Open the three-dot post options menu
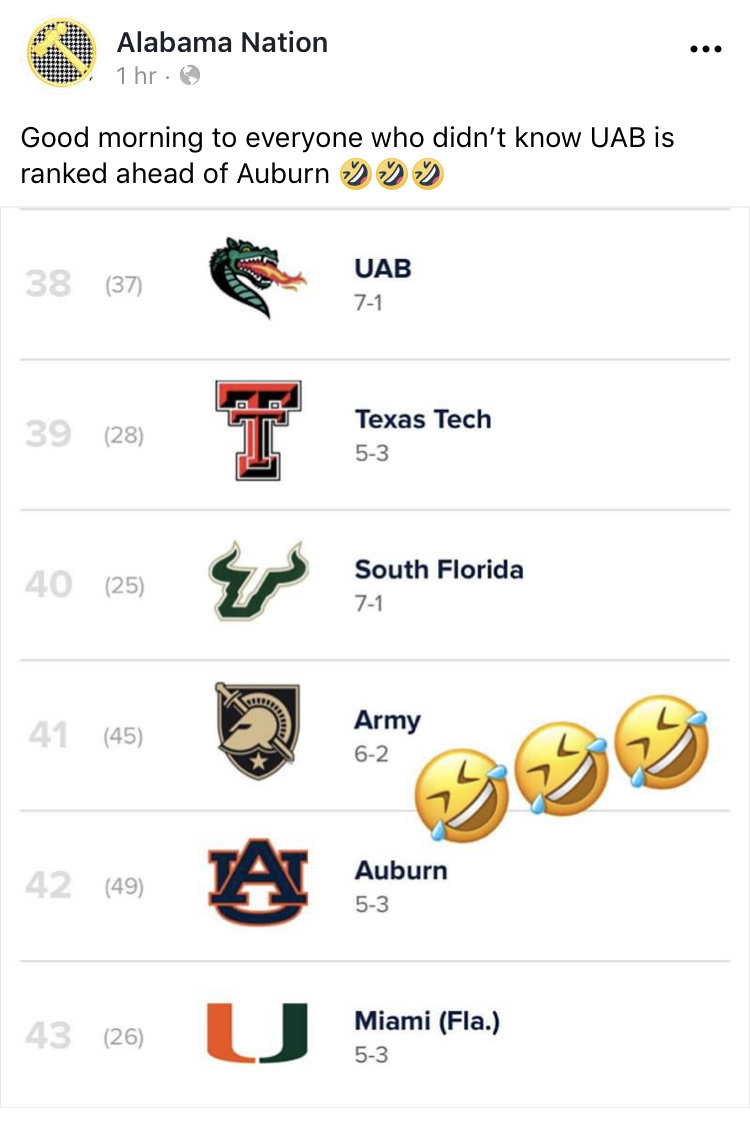The height and width of the screenshot is (1123, 750). point(706,49)
